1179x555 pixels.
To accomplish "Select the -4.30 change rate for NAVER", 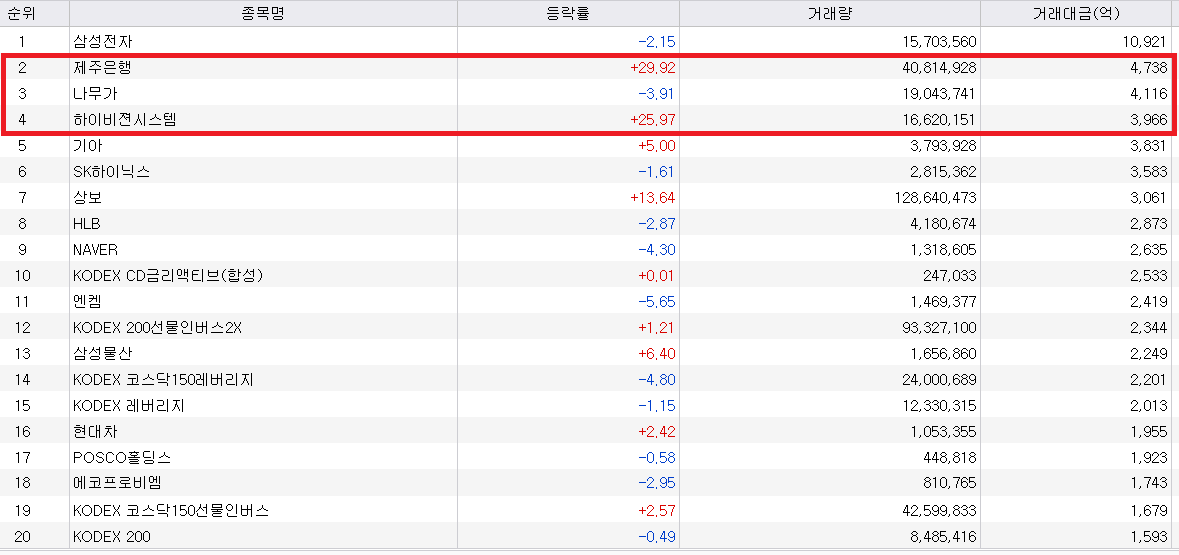I will [x=656, y=250].
